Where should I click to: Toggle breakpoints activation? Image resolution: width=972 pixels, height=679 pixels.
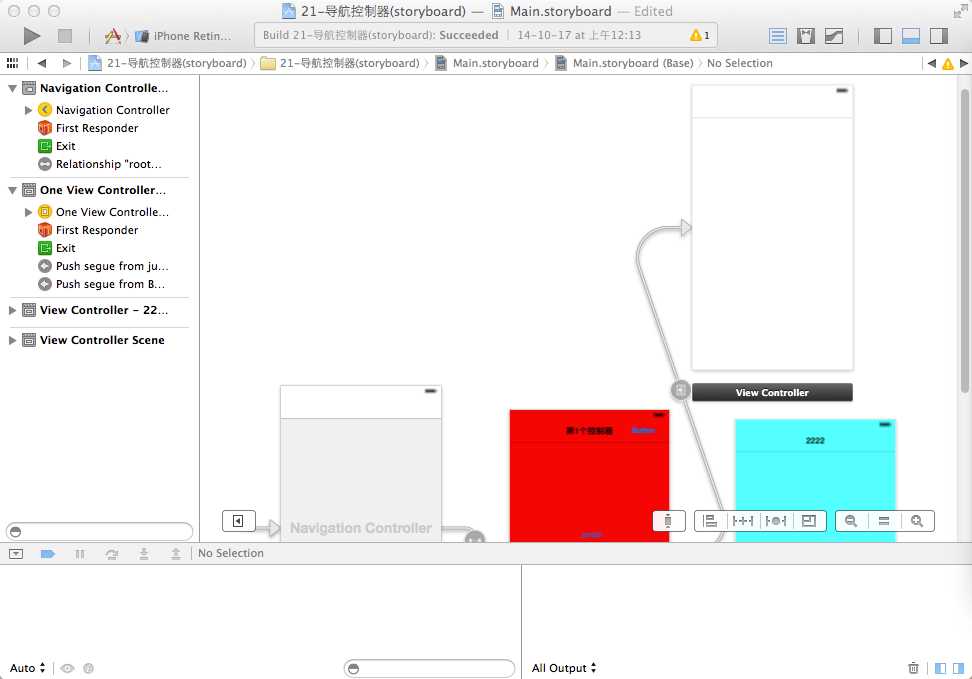point(48,554)
